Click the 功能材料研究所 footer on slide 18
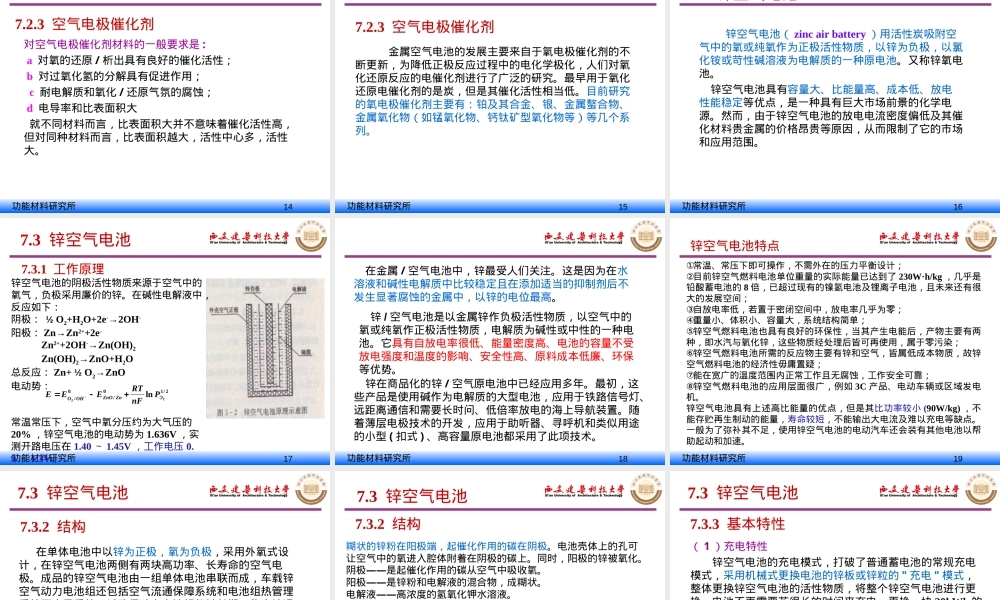Viewport: 1000px width, 600px height. [379, 458]
